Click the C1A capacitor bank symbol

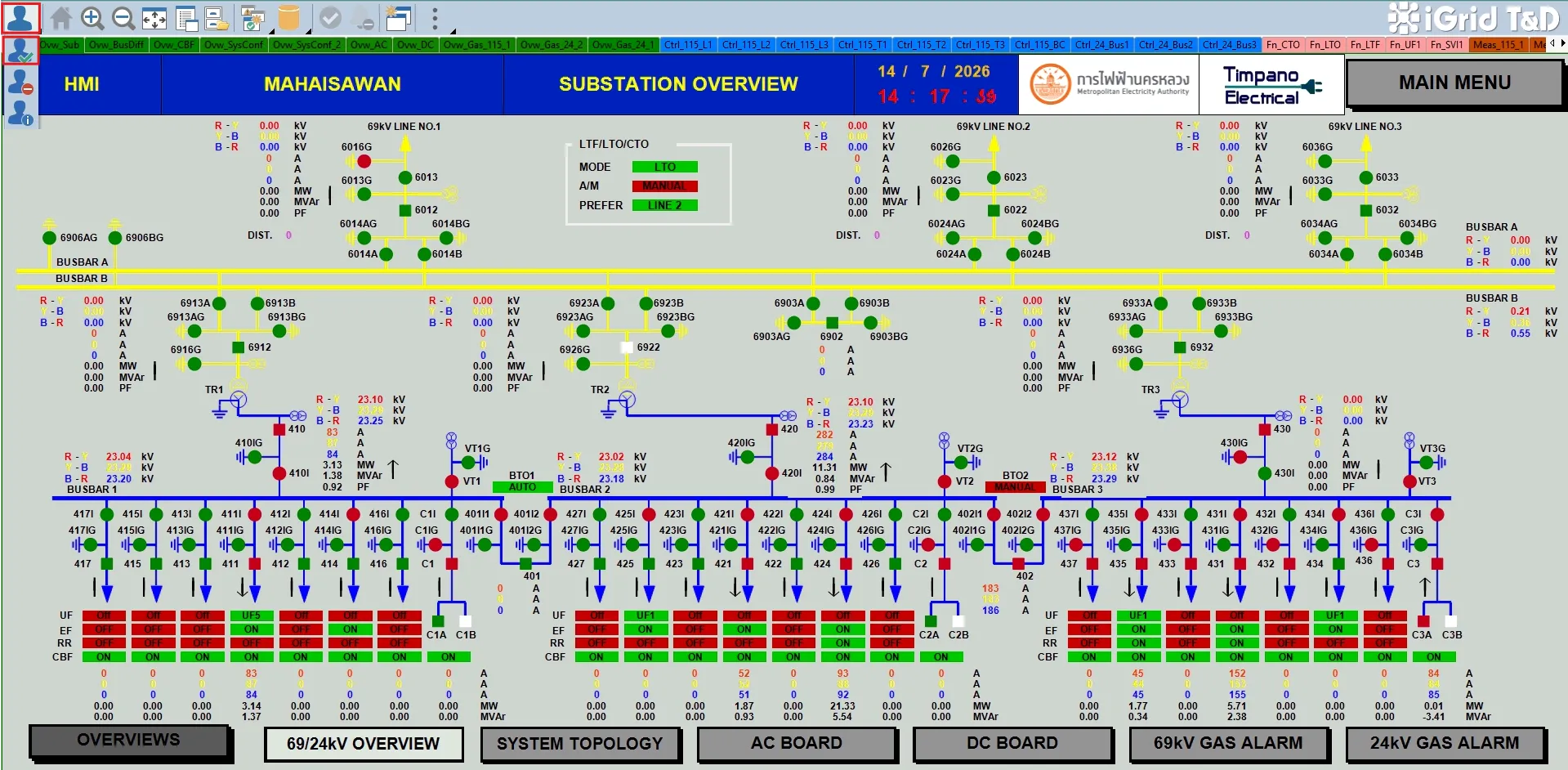point(438,621)
